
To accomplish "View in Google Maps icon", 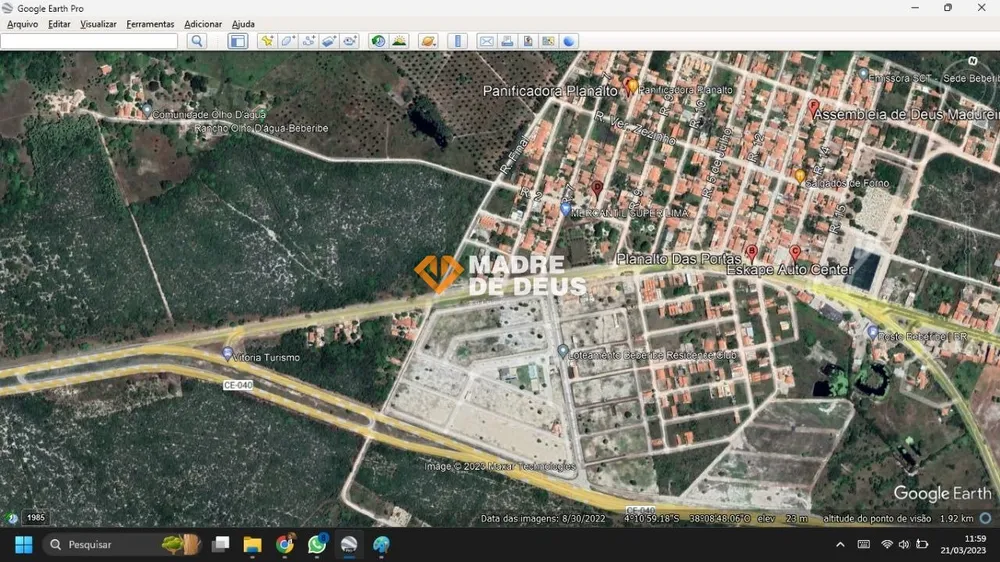I will [548, 41].
